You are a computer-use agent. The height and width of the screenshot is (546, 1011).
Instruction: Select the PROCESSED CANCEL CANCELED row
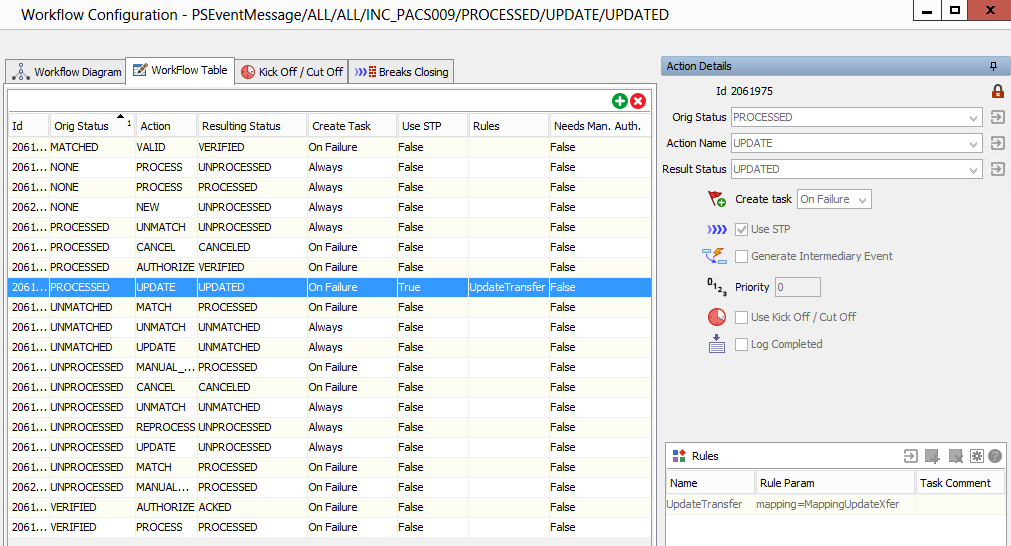tap(329, 247)
